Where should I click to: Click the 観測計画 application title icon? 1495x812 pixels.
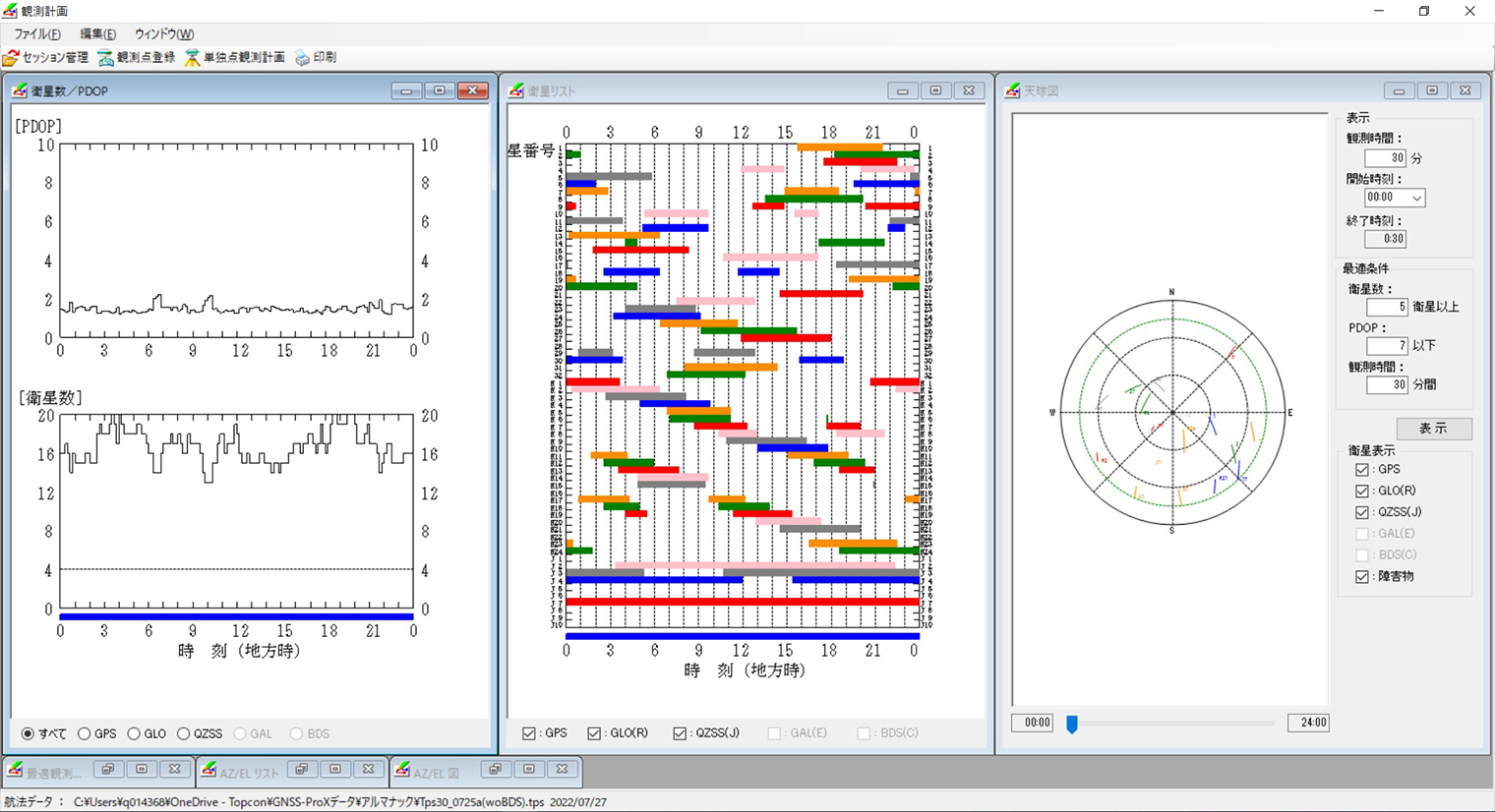click(10, 11)
